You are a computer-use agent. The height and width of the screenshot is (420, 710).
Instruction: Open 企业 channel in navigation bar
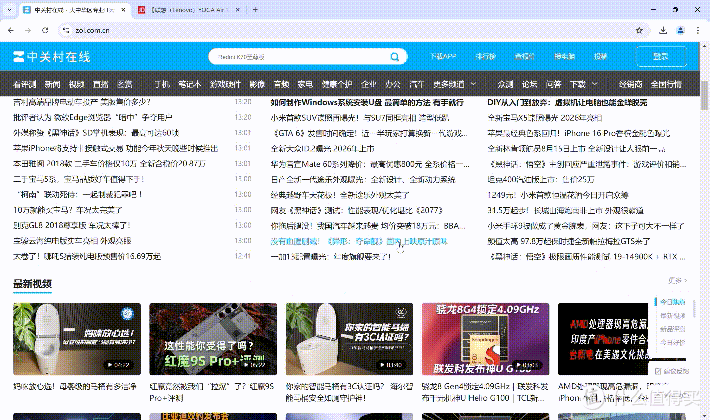point(369,84)
